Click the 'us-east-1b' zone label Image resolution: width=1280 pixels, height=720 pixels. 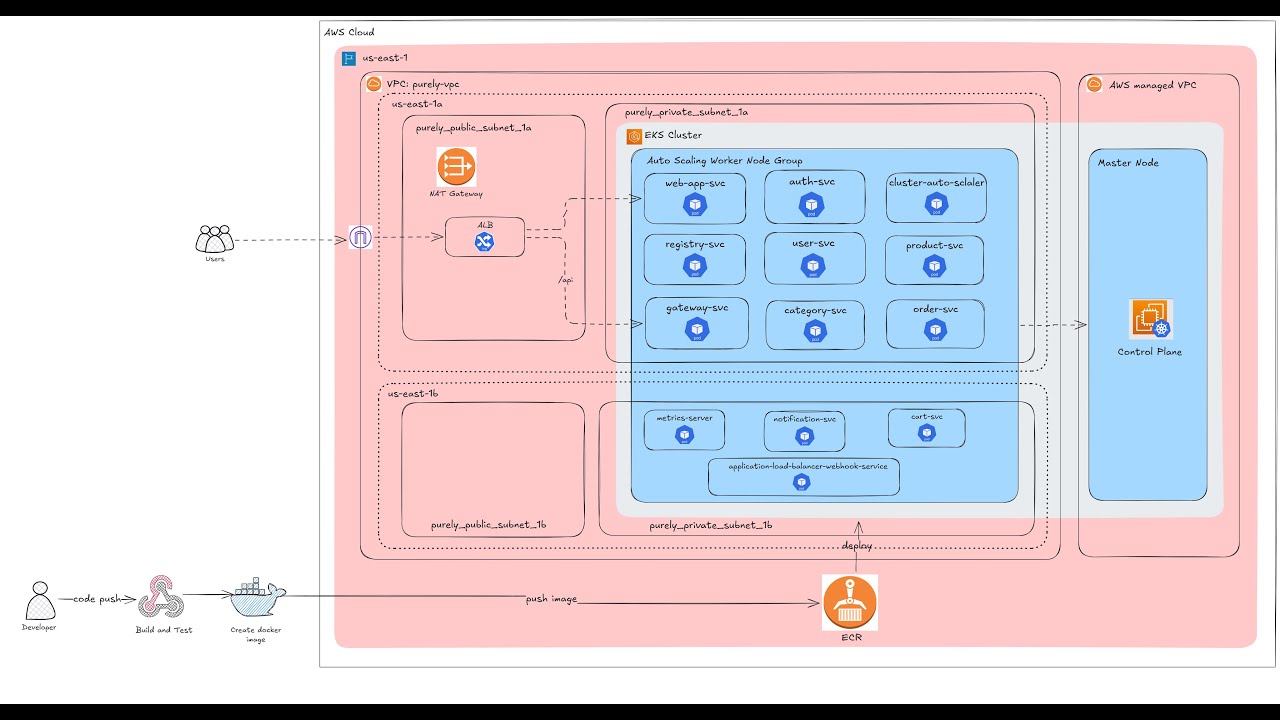tap(413, 394)
